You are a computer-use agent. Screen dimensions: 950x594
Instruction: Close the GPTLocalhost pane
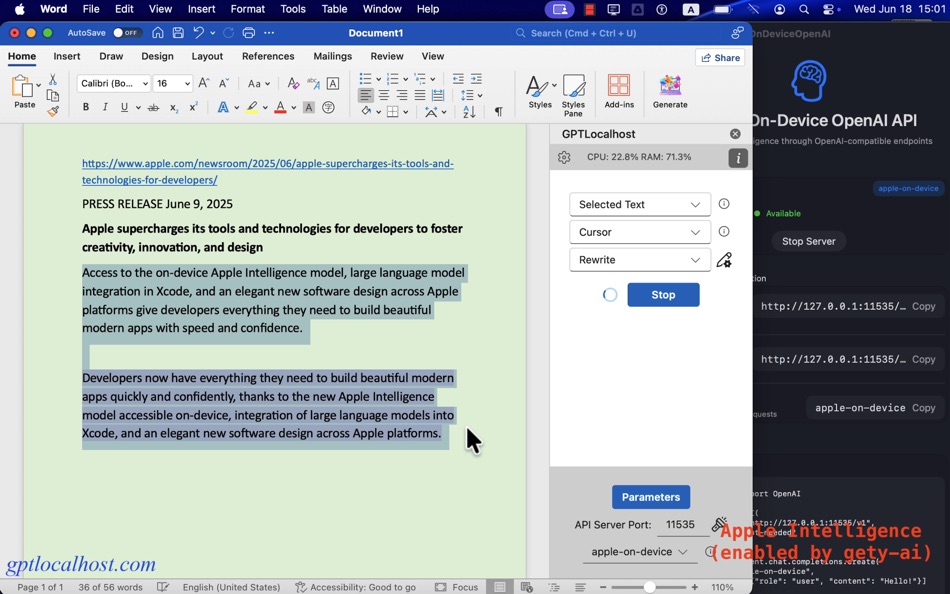(735, 134)
